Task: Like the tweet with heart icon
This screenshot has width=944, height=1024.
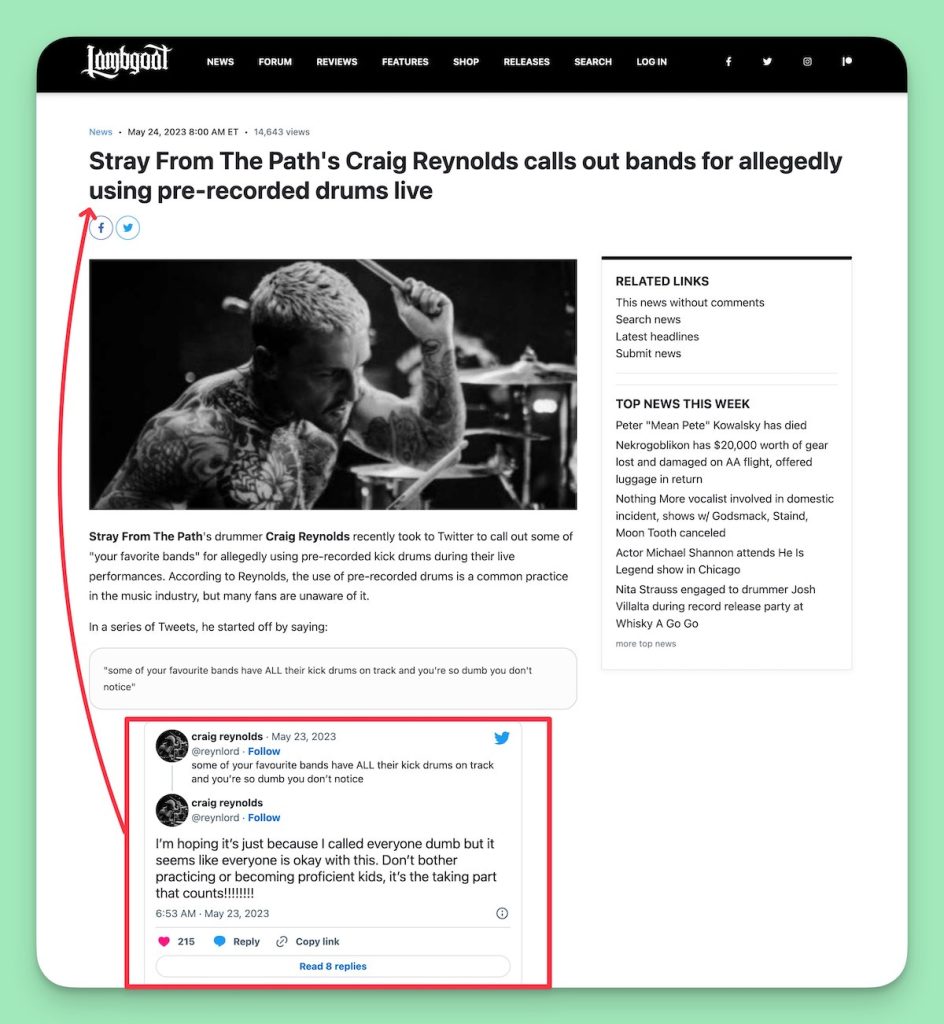Action: click(164, 941)
